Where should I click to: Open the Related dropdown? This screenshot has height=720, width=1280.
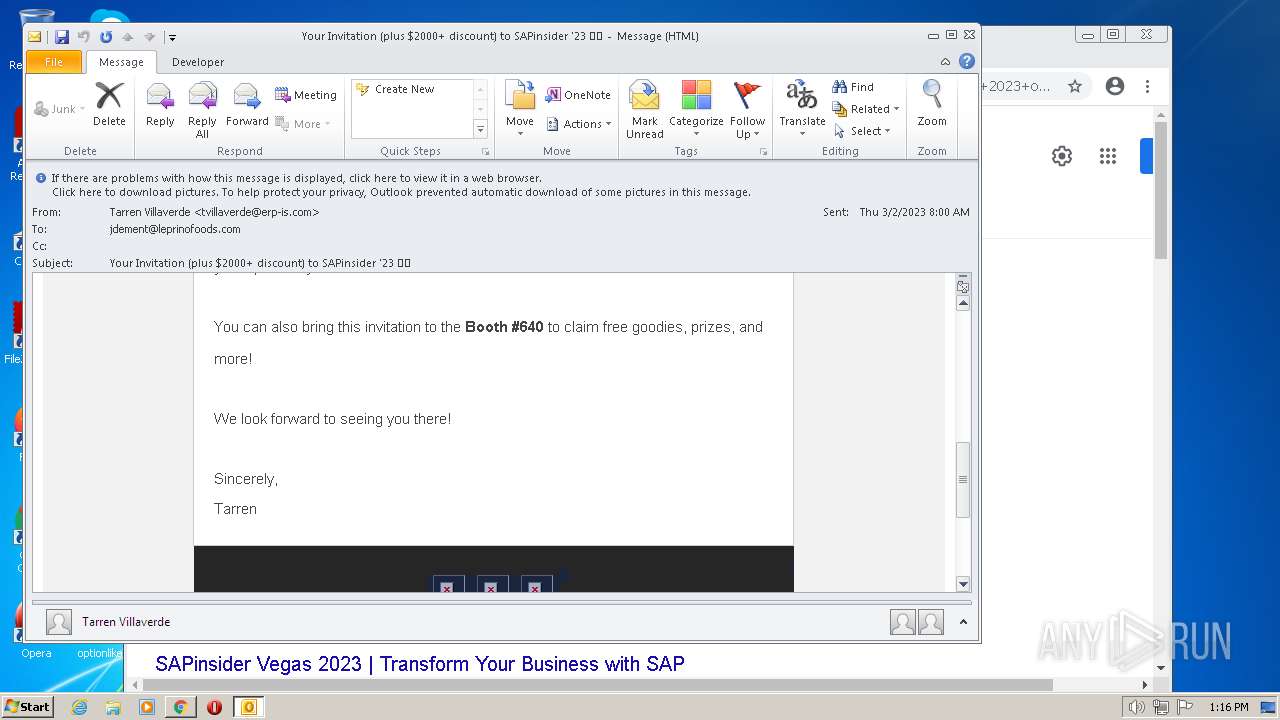[x=866, y=109]
